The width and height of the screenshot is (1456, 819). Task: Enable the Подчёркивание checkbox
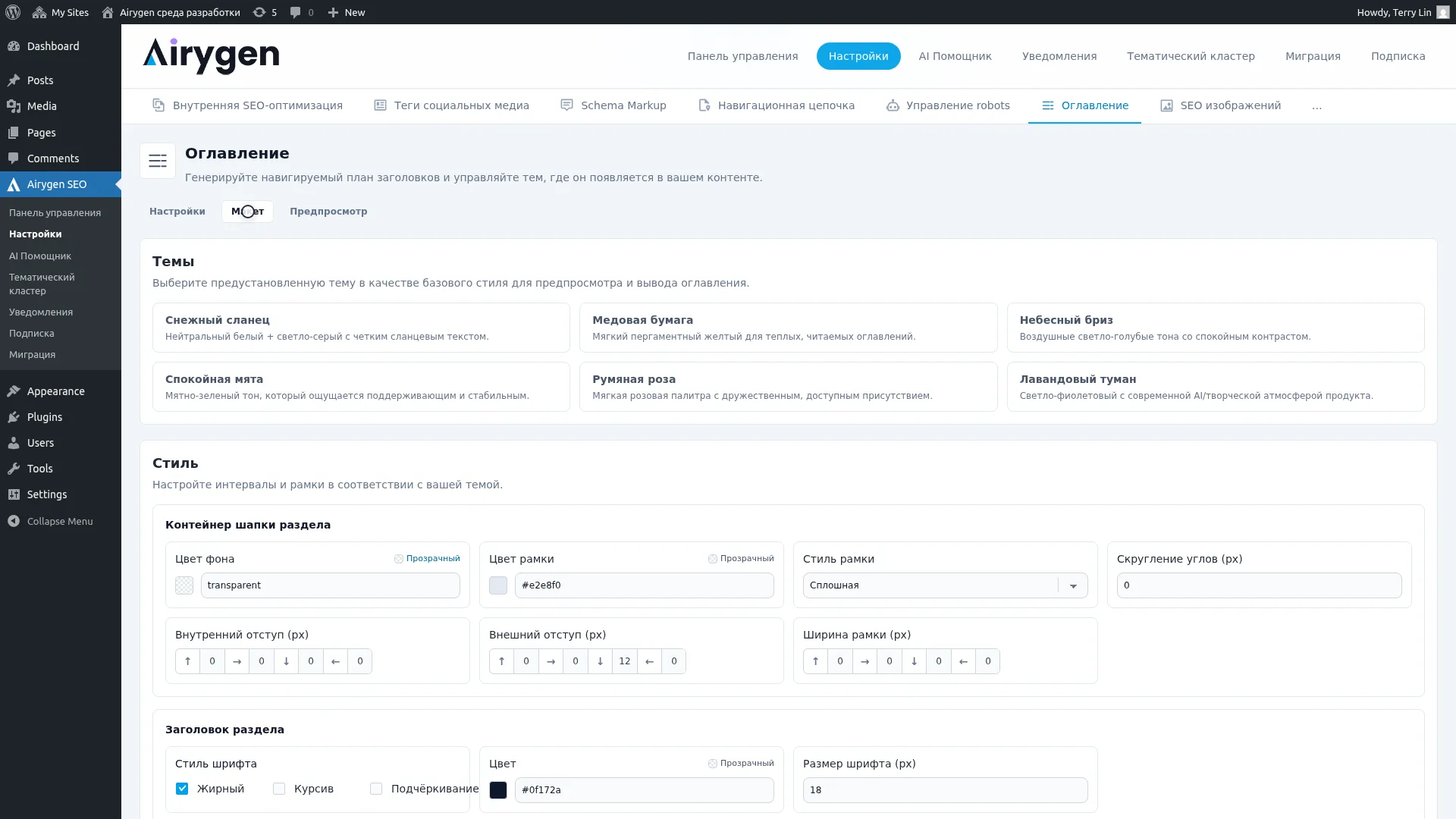click(376, 789)
